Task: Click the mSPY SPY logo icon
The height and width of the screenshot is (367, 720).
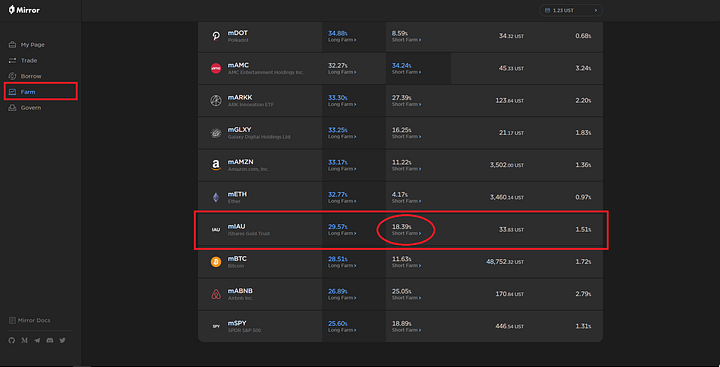Action: 215,327
